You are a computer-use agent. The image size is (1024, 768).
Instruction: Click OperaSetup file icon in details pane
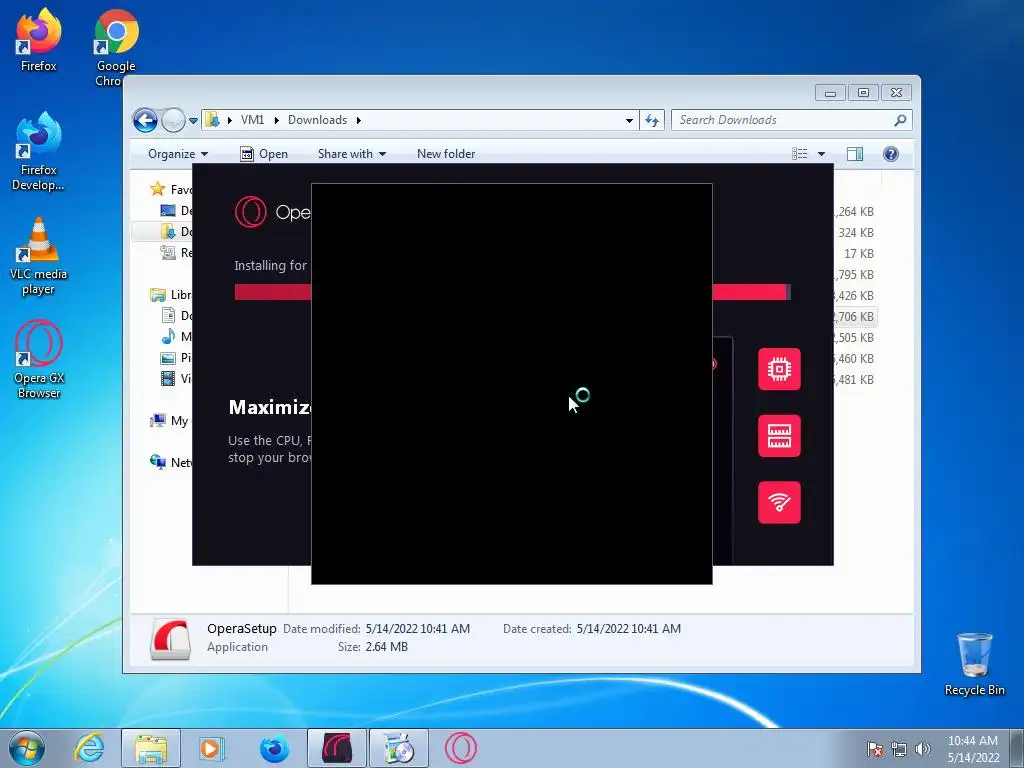tap(170, 639)
